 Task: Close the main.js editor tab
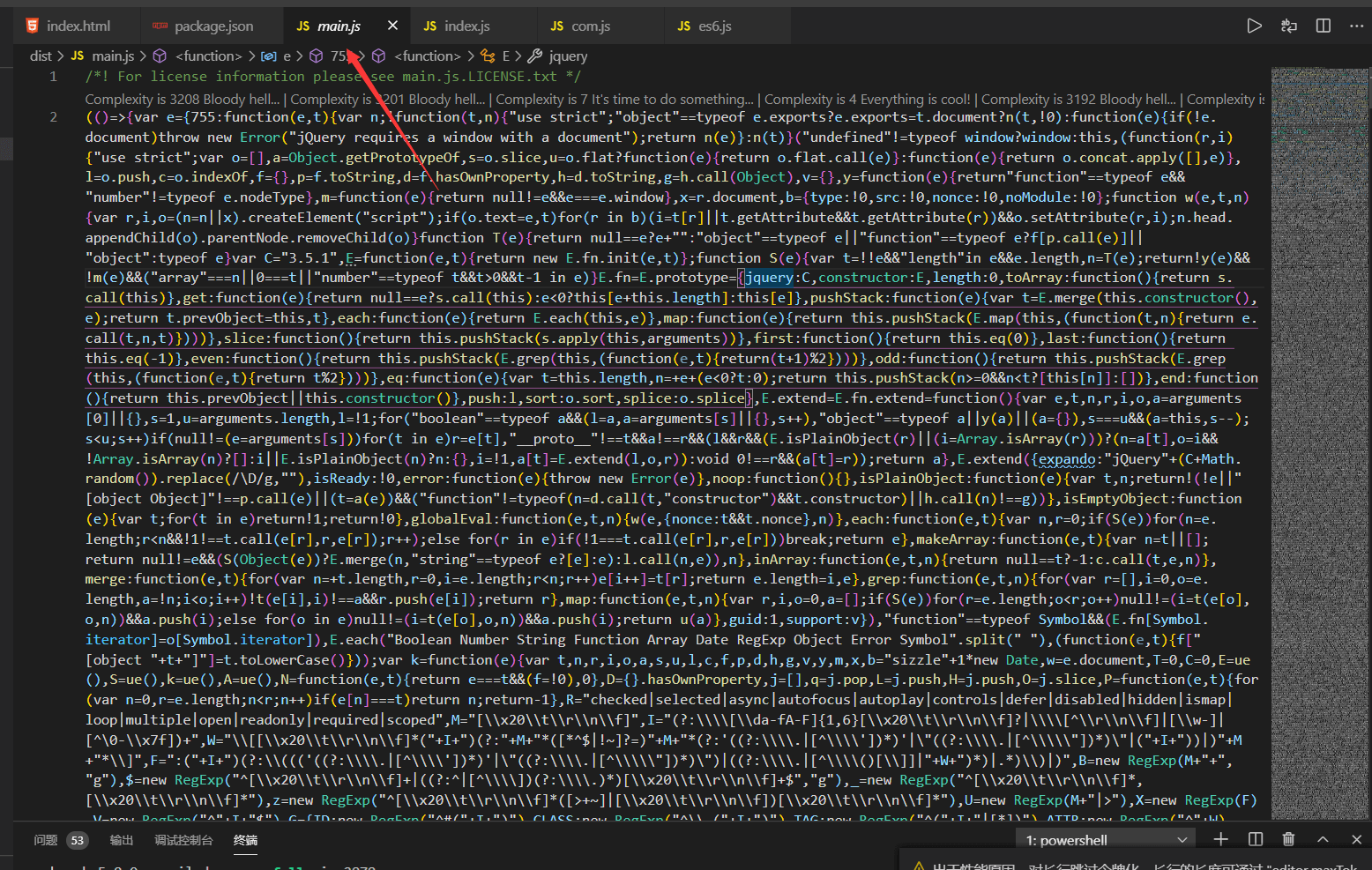point(393,26)
